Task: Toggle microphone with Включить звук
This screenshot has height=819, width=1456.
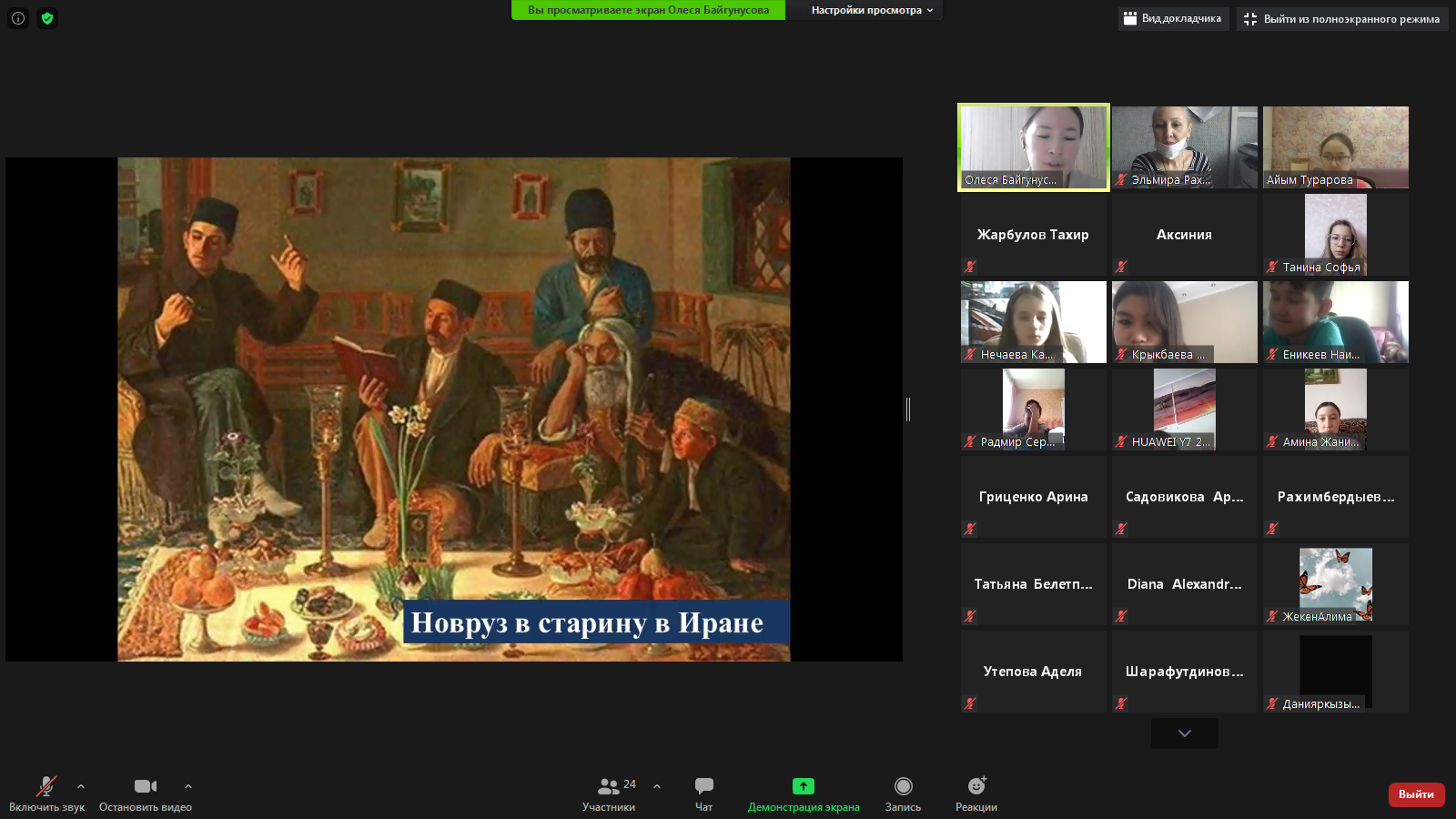Action: pyautogui.click(x=46, y=794)
